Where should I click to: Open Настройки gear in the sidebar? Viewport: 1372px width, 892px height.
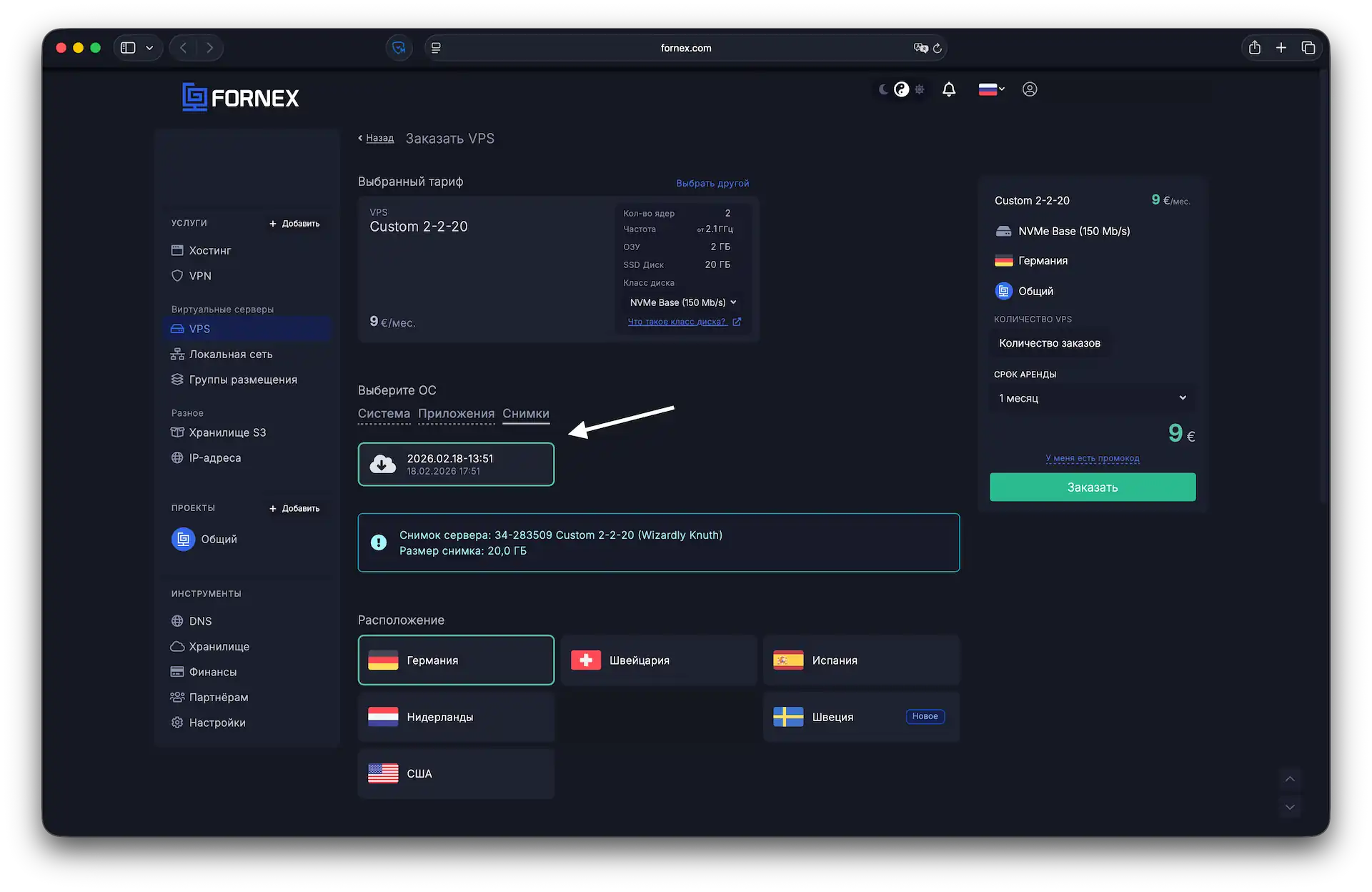point(209,723)
